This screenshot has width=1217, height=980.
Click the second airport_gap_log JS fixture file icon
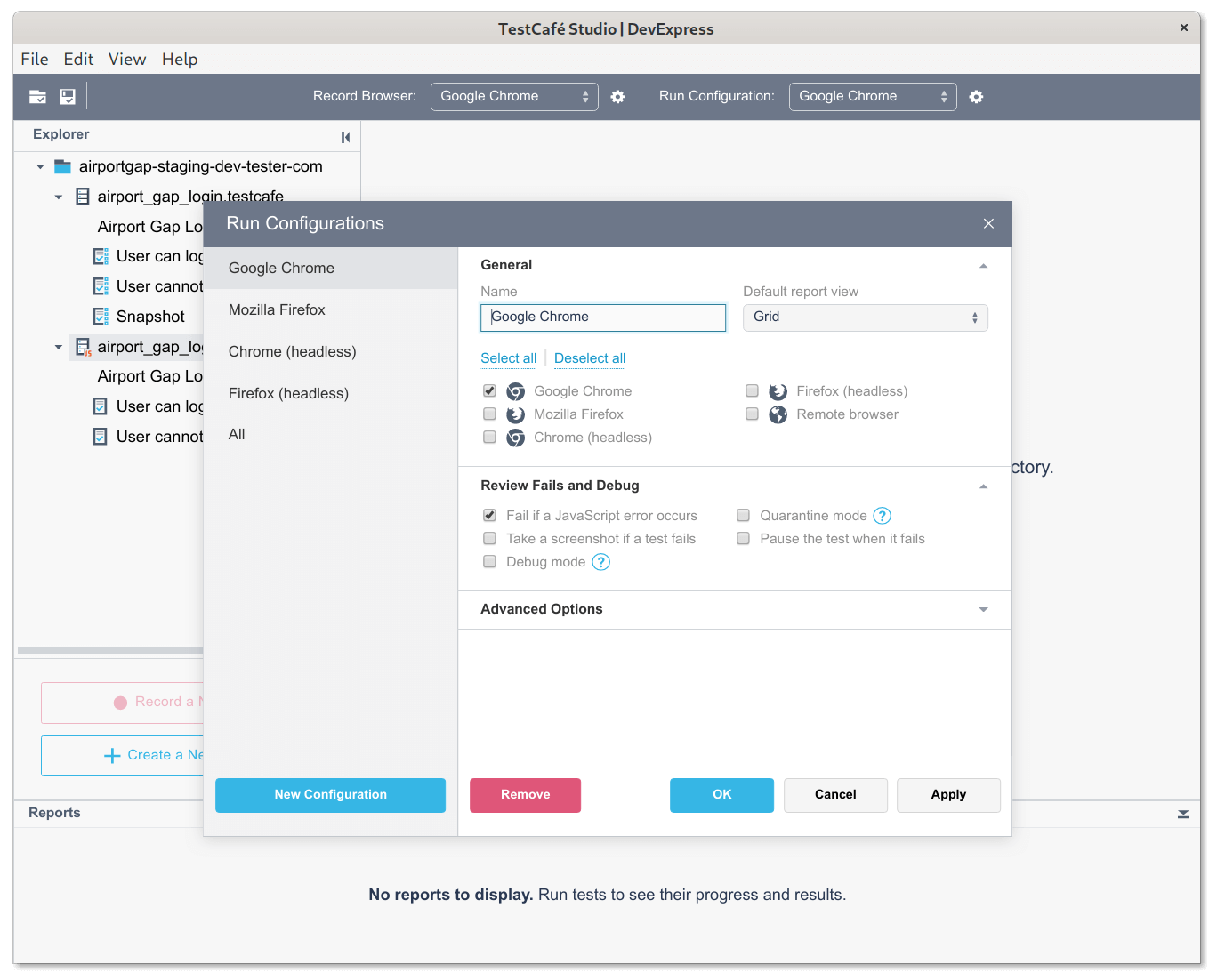(x=83, y=347)
